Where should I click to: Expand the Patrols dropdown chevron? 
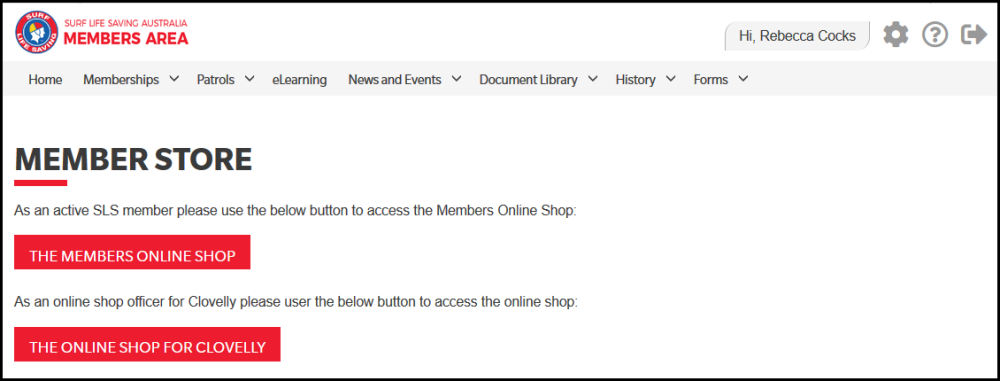249,79
